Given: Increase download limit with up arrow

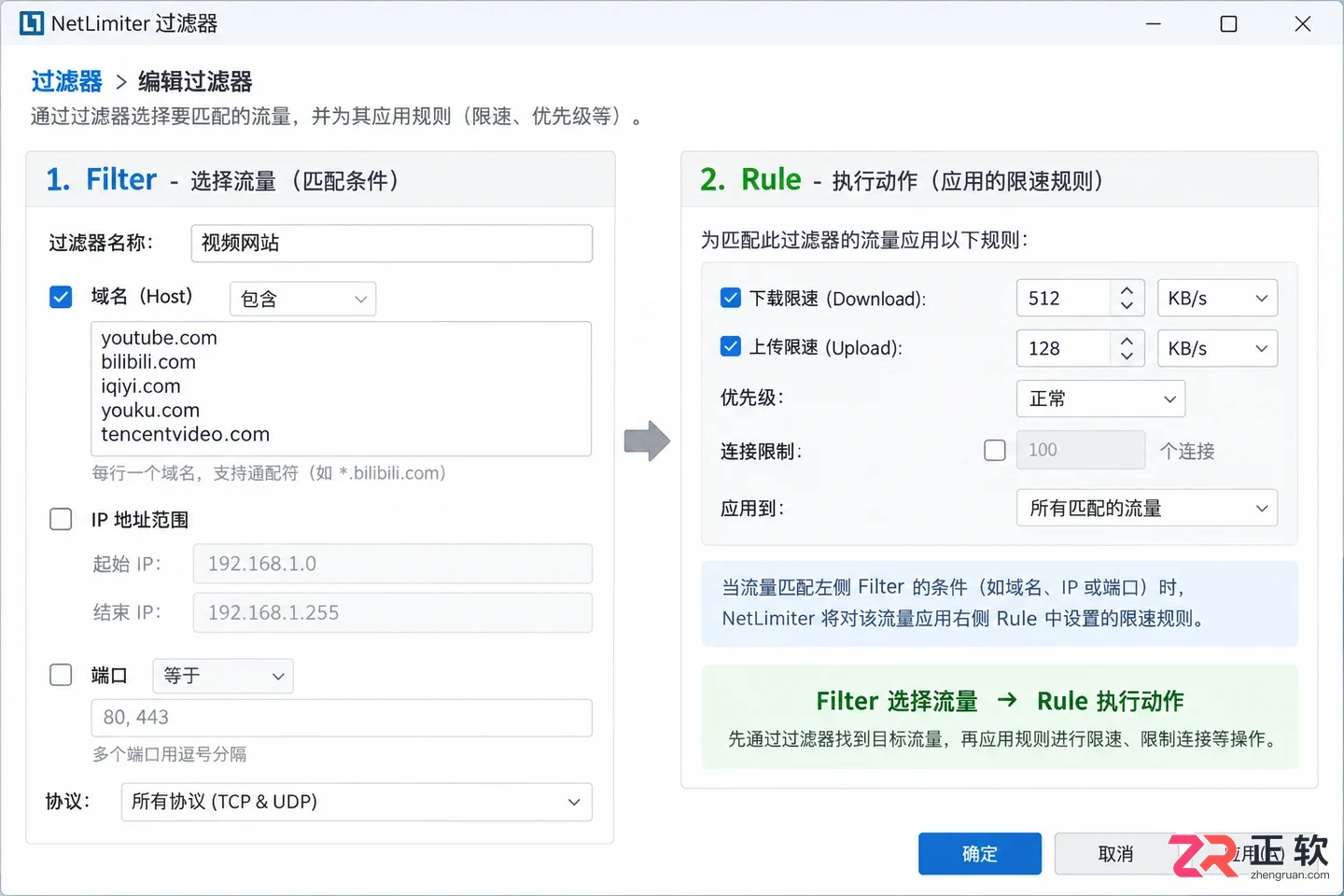Looking at the screenshot, I should point(1127,290).
